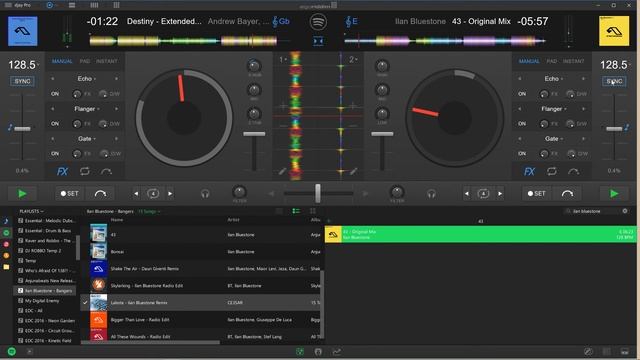
Task: Expand the PLAYLISTS dropdown header
Action: coord(31,211)
